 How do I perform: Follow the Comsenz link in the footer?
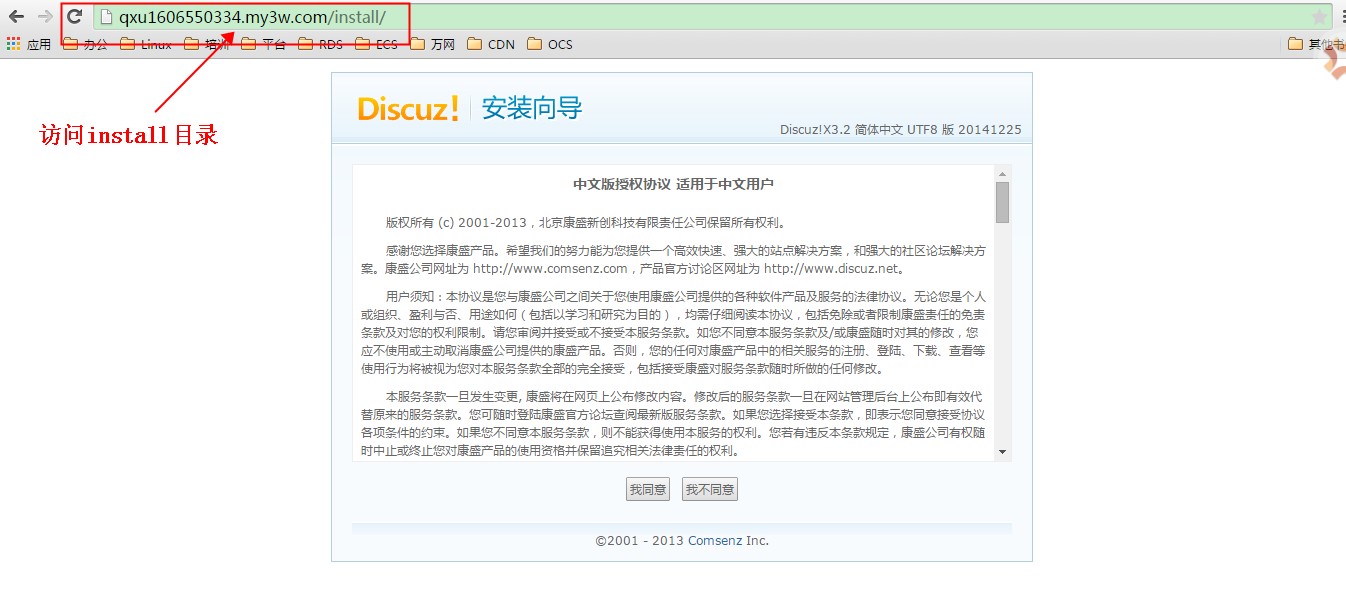click(715, 540)
